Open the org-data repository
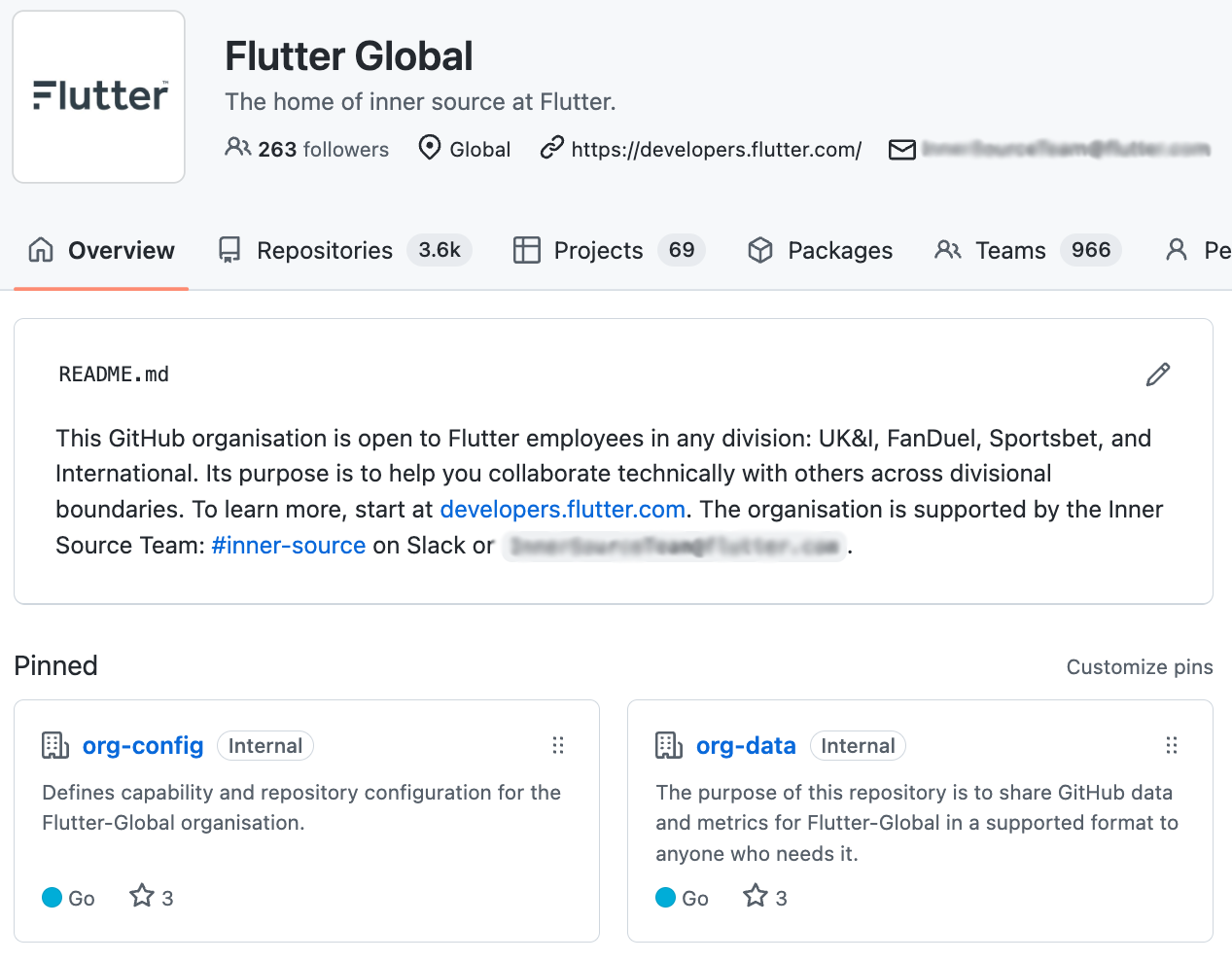 coord(746,746)
